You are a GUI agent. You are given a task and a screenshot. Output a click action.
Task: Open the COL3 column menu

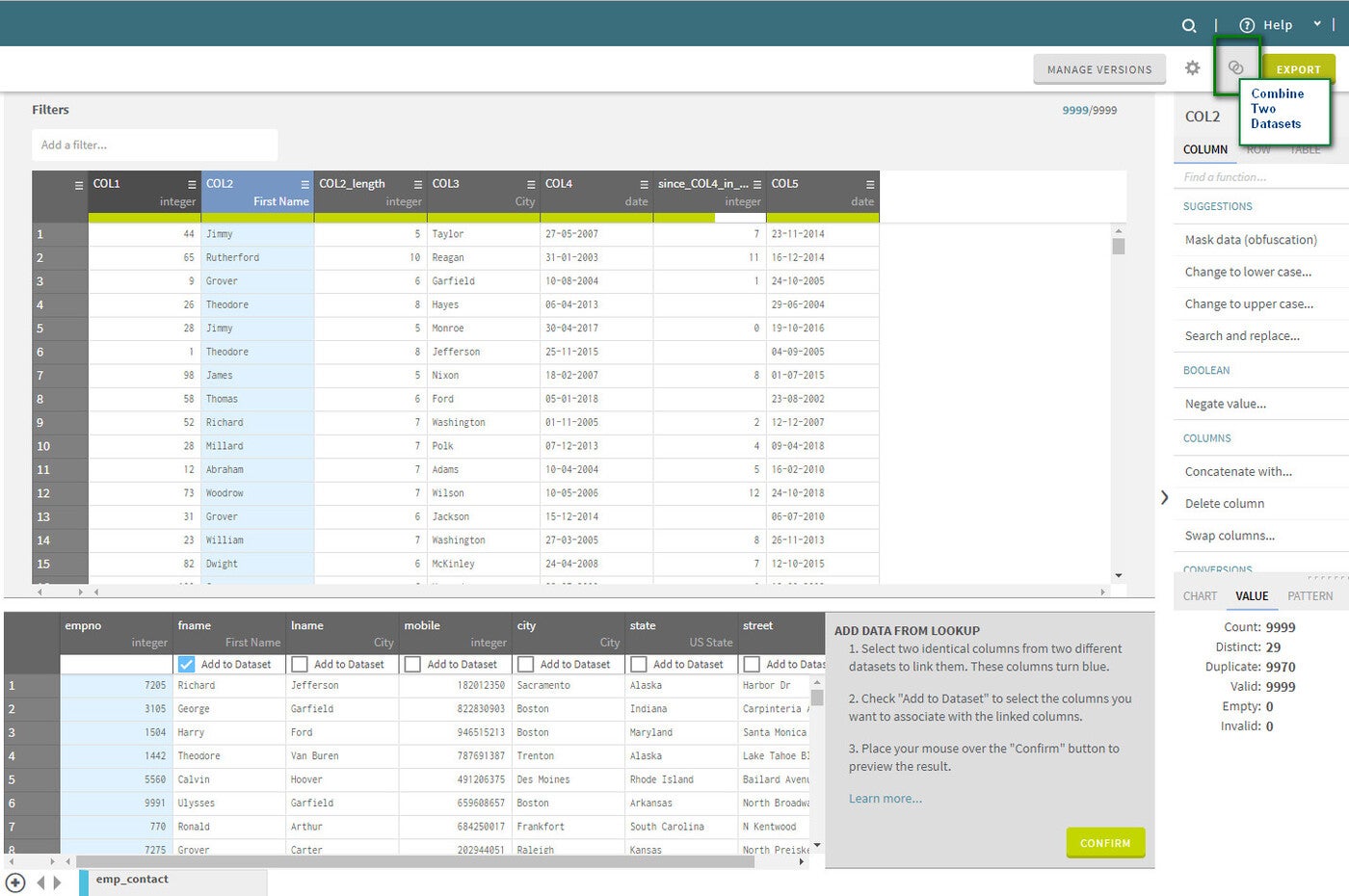[531, 184]
